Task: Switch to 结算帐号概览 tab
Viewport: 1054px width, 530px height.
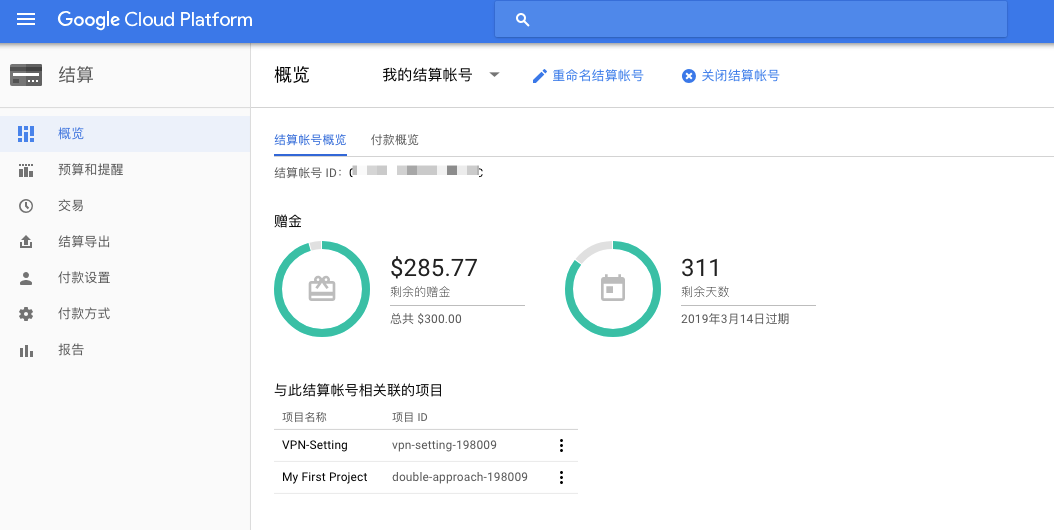Action: click(310, 140)
